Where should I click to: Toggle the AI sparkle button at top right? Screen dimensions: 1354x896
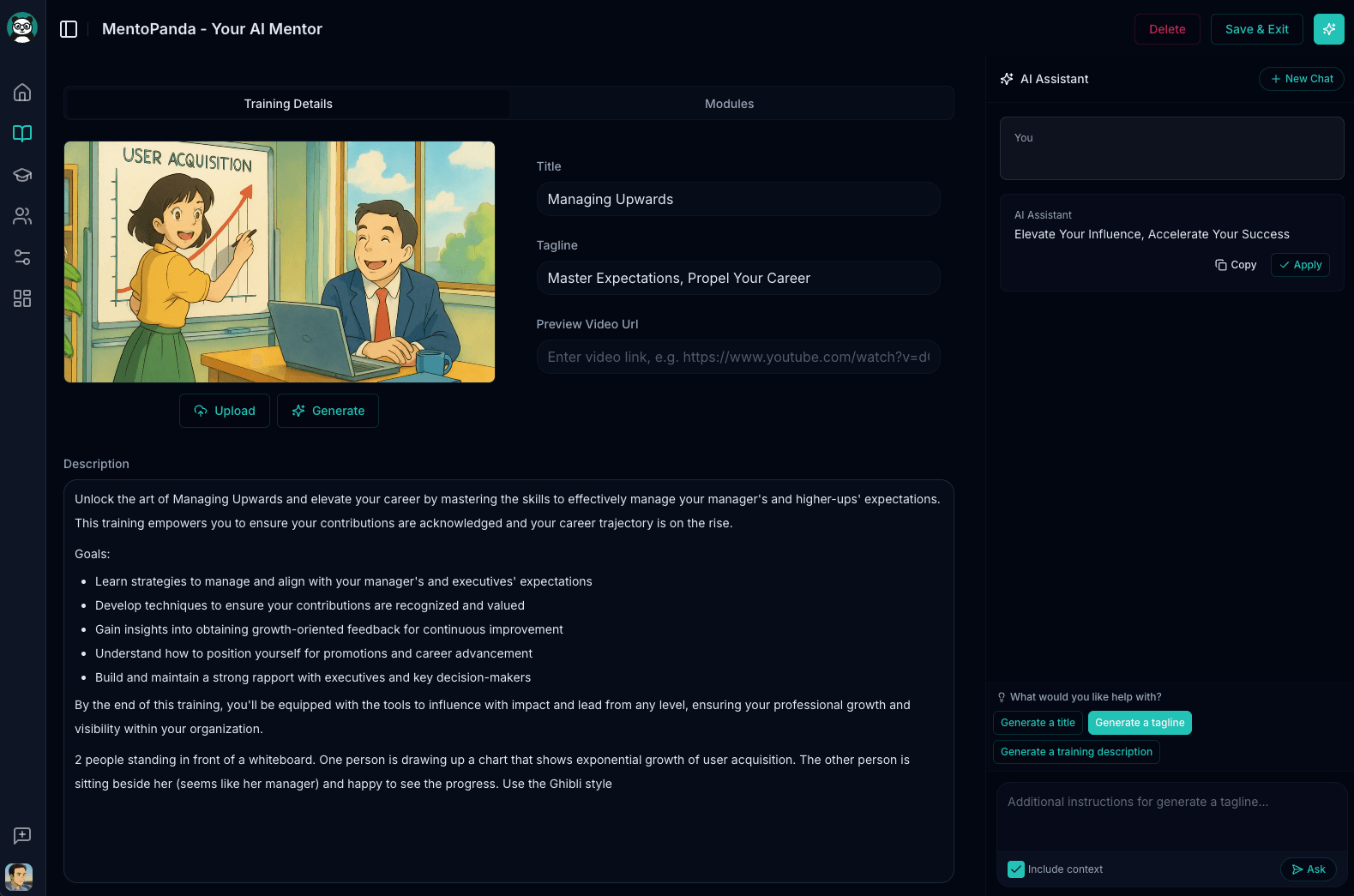(1328, 29)
